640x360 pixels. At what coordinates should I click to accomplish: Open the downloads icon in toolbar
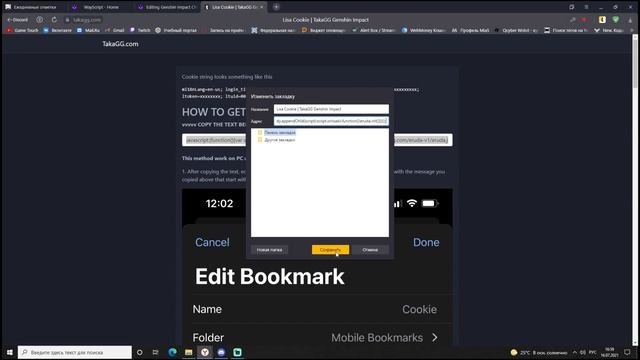pos(630,20)
